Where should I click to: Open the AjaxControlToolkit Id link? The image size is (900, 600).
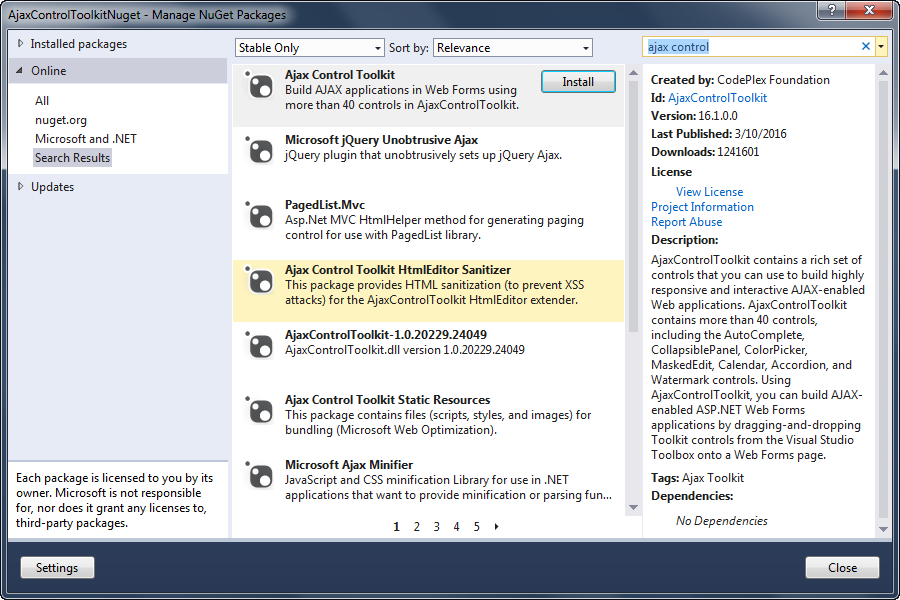[717, 98]
